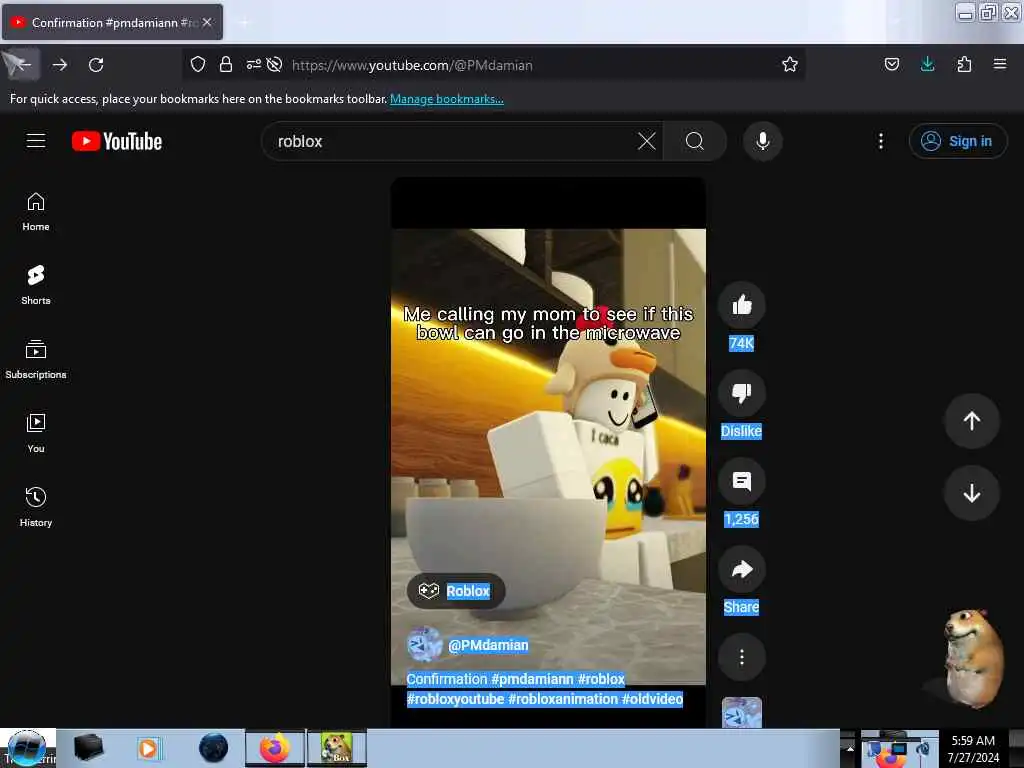
Task: Bookmark this page with the star
Action: [x=790, y=64]
